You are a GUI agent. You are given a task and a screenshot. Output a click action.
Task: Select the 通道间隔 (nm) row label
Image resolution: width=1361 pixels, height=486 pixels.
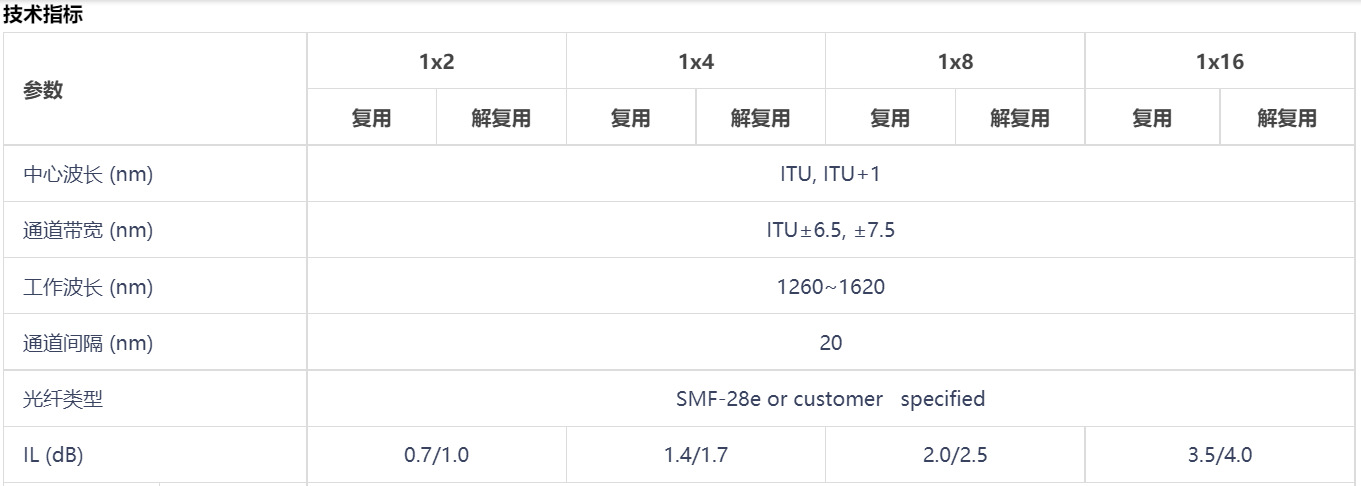88,344
